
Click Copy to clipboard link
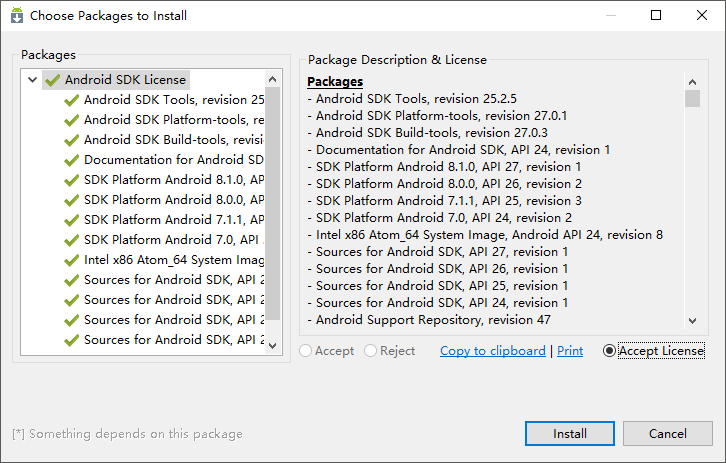click(x=493, y=351)
